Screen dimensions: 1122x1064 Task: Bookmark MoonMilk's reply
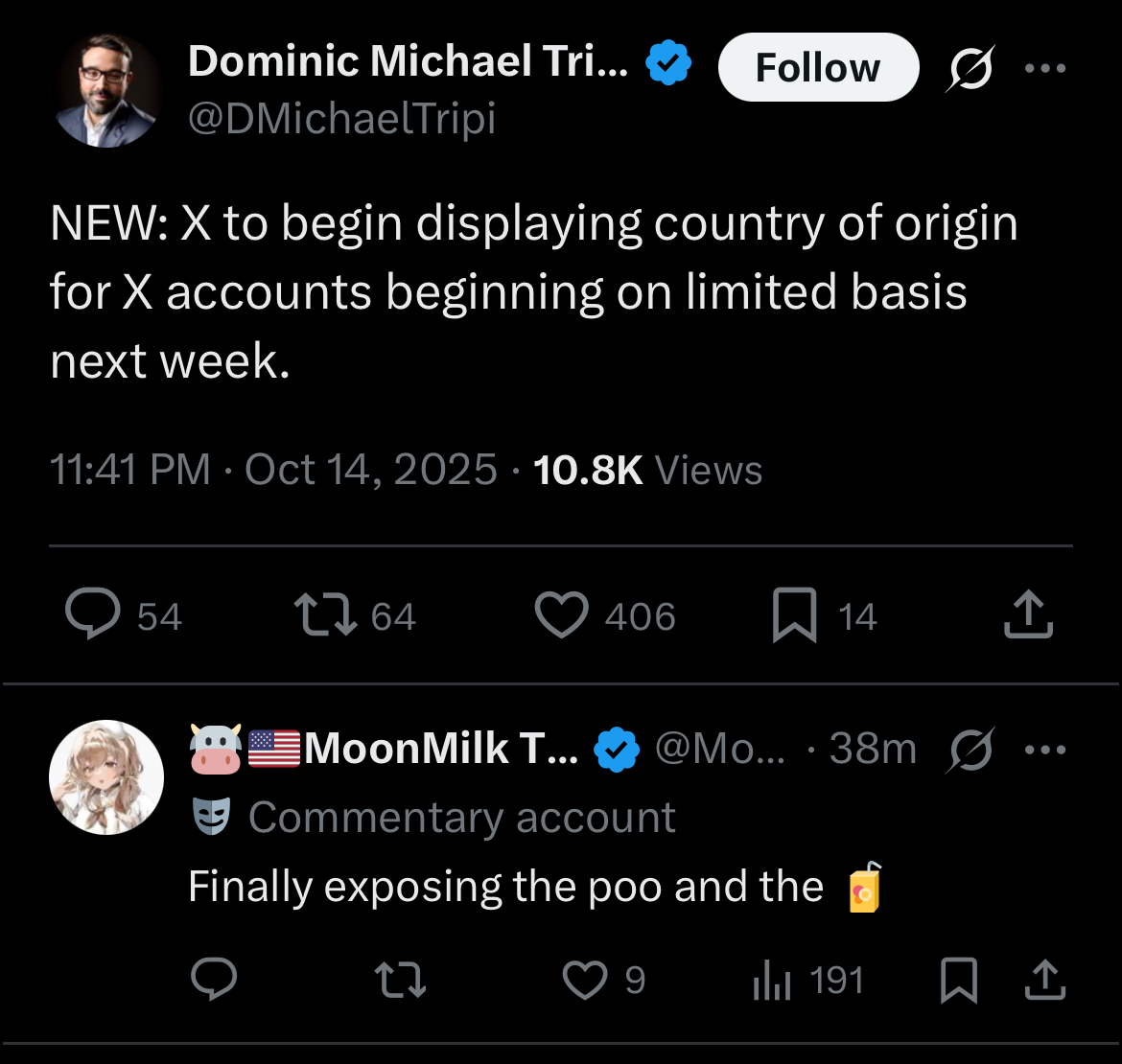[959, 981]
